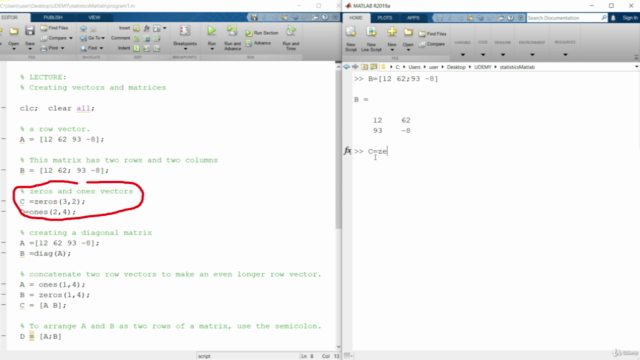
Task: Click the editor Save disk icon
Action: [x=30, y=31]
